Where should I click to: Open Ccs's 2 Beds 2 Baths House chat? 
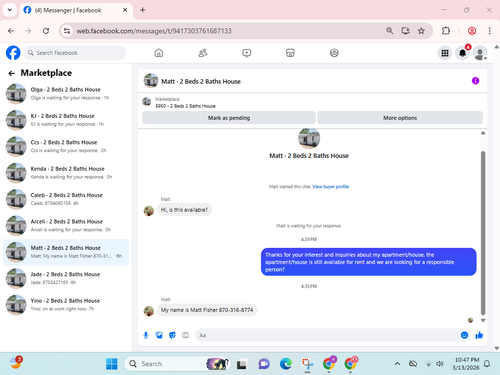pyautogui.click(x=66, y=146)
